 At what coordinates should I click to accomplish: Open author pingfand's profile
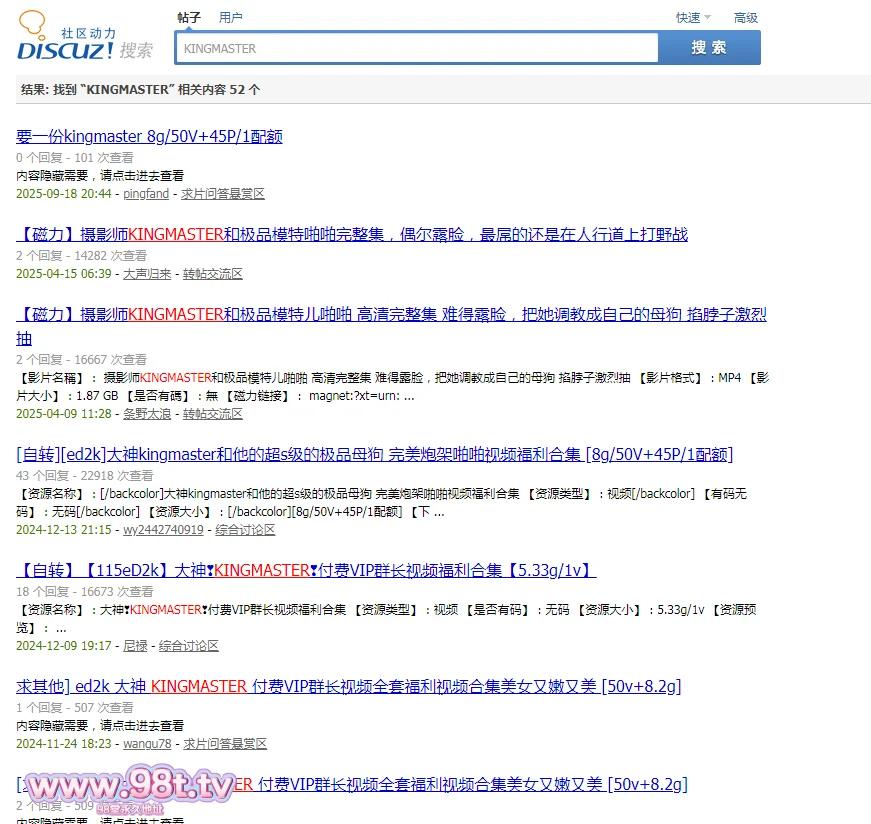tap(146, 193)
